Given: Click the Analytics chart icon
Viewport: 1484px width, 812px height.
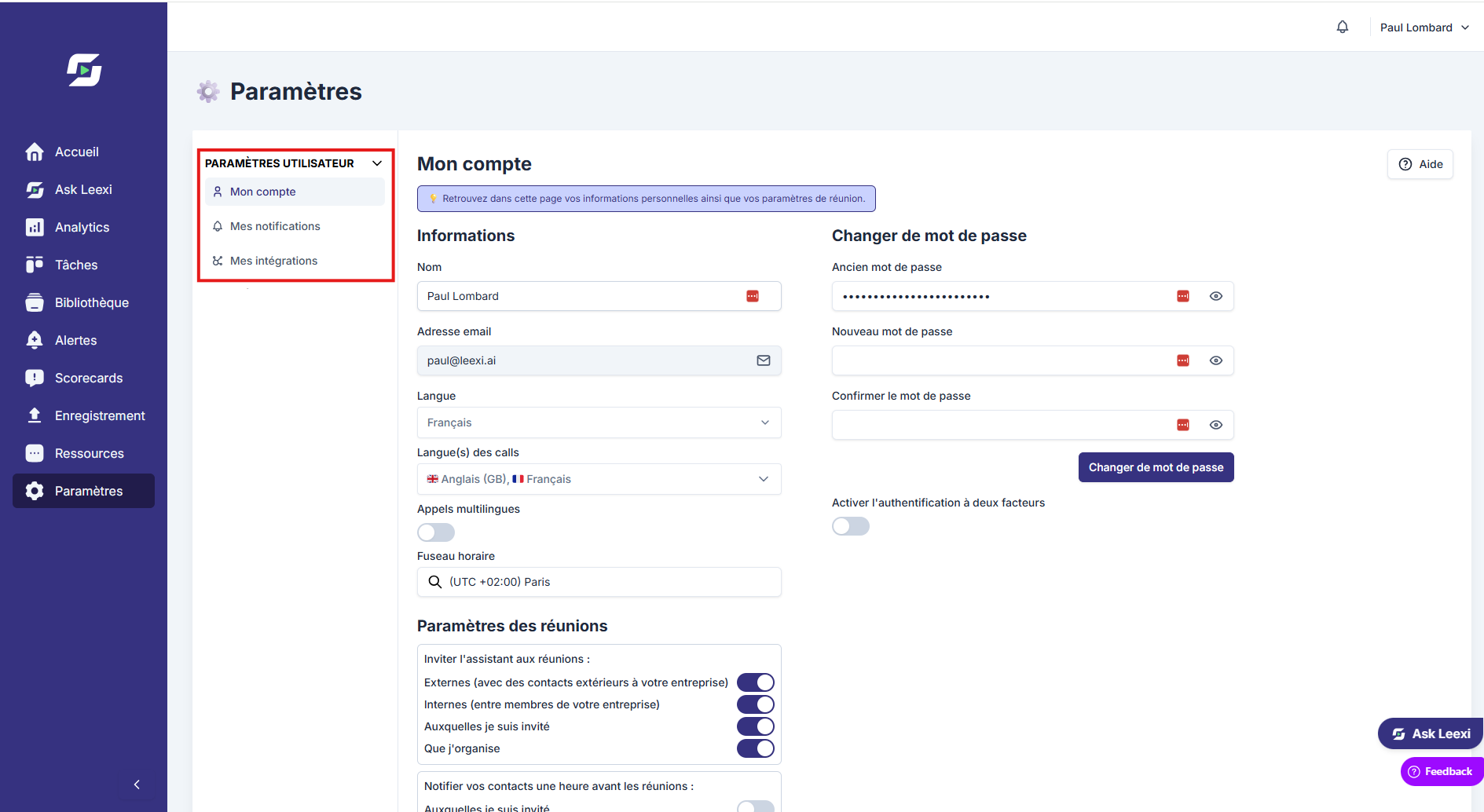Looking at the screenshot, I should point(35,227).
